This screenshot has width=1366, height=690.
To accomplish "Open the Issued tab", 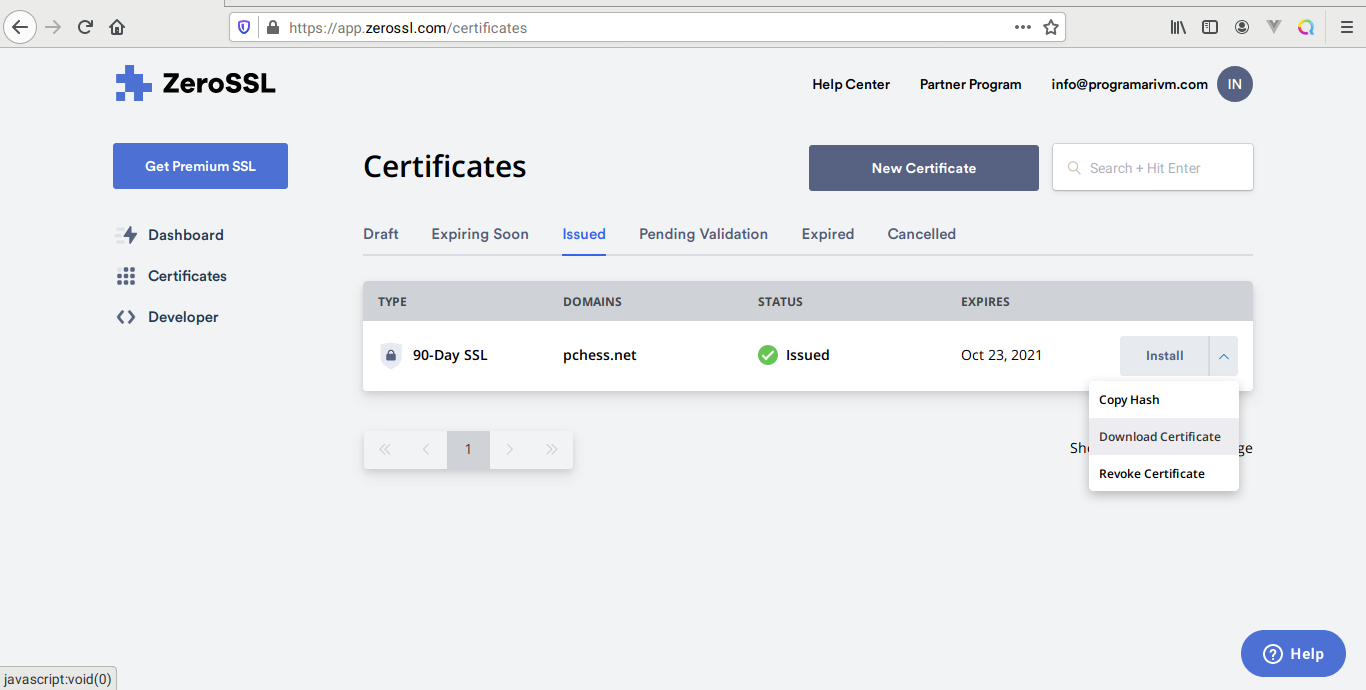I will [x=584, y=234].
